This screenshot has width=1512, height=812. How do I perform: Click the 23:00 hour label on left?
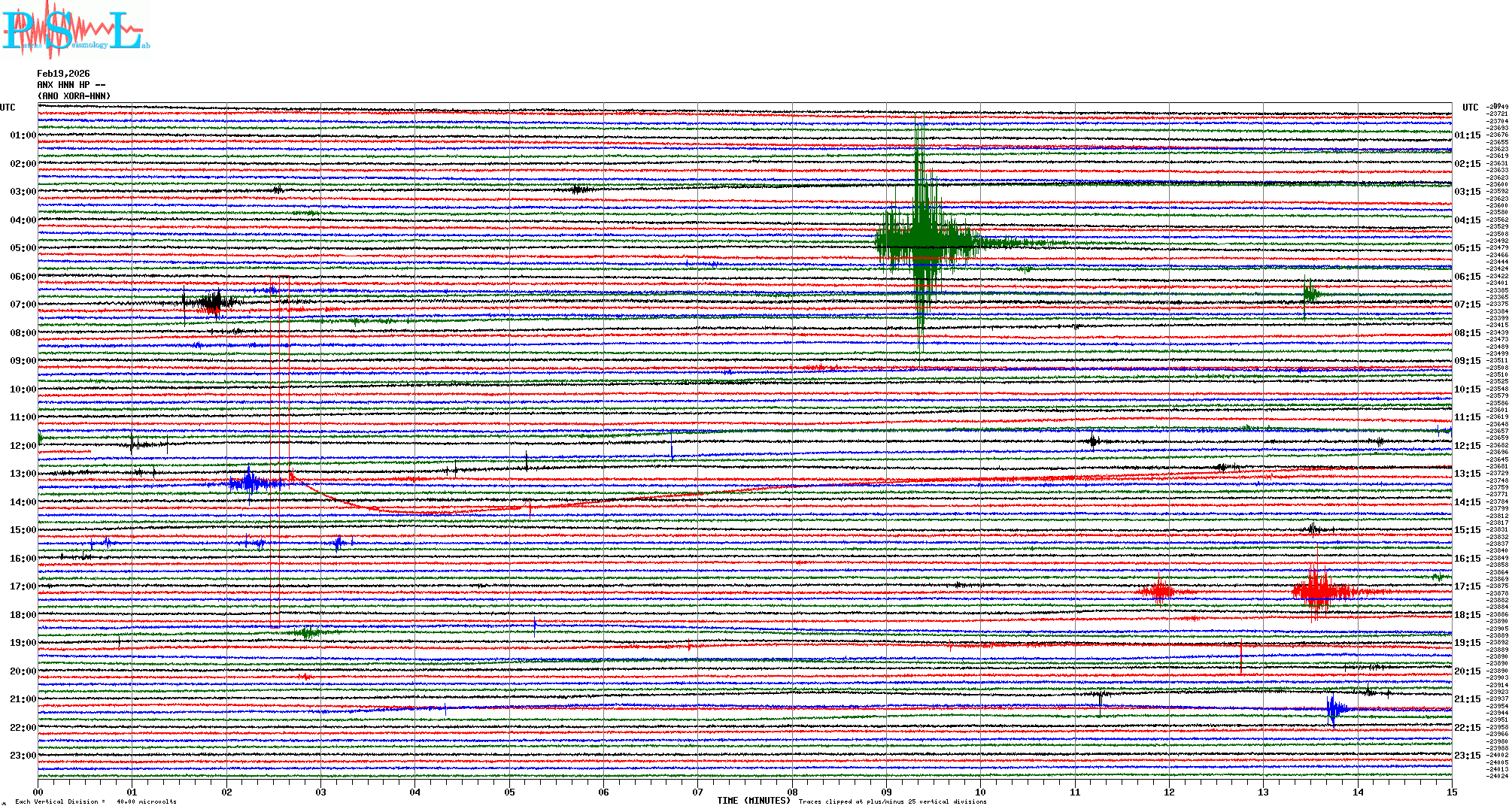23,756
